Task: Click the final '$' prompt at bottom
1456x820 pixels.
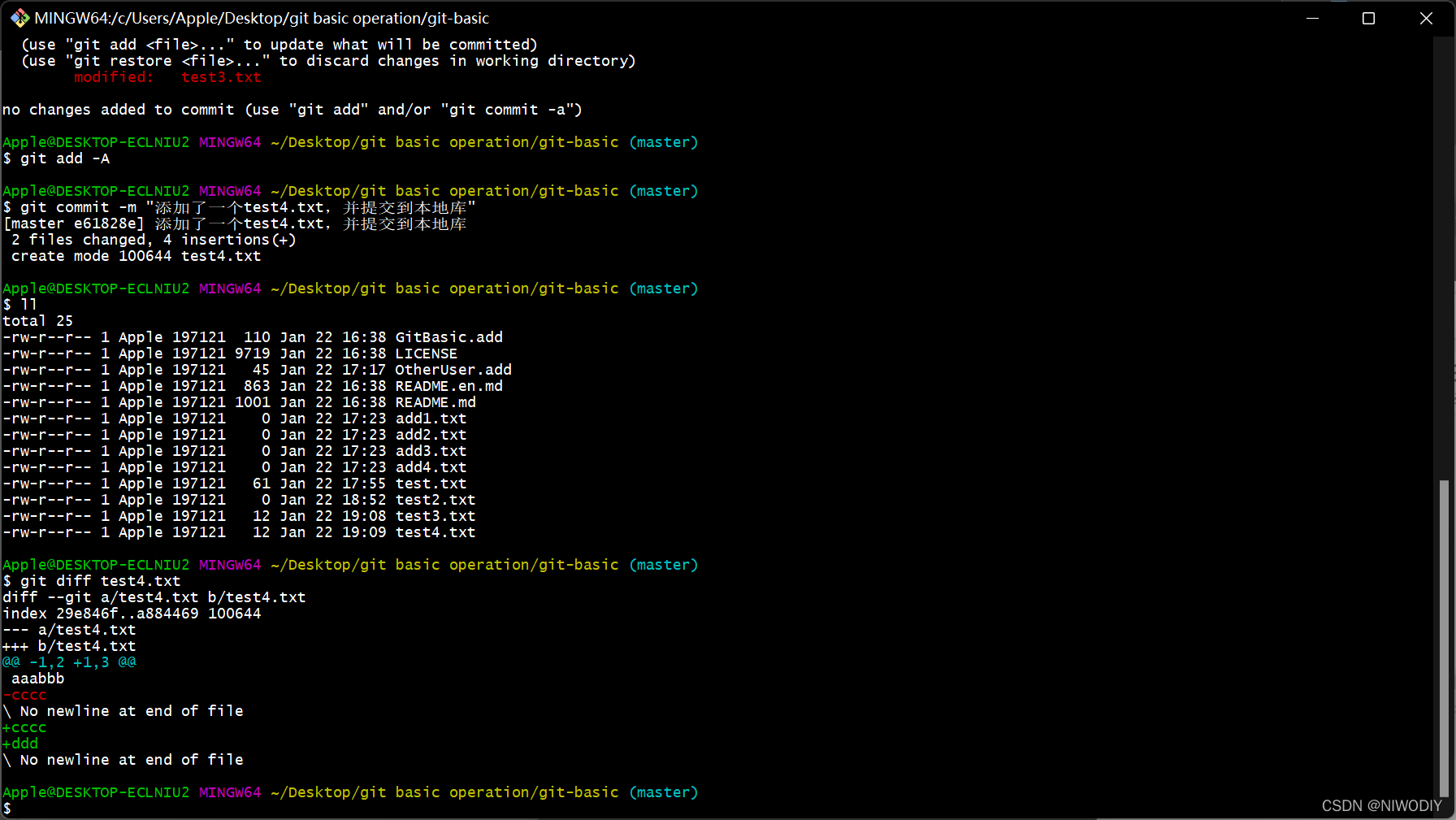Action: point(7,809)
